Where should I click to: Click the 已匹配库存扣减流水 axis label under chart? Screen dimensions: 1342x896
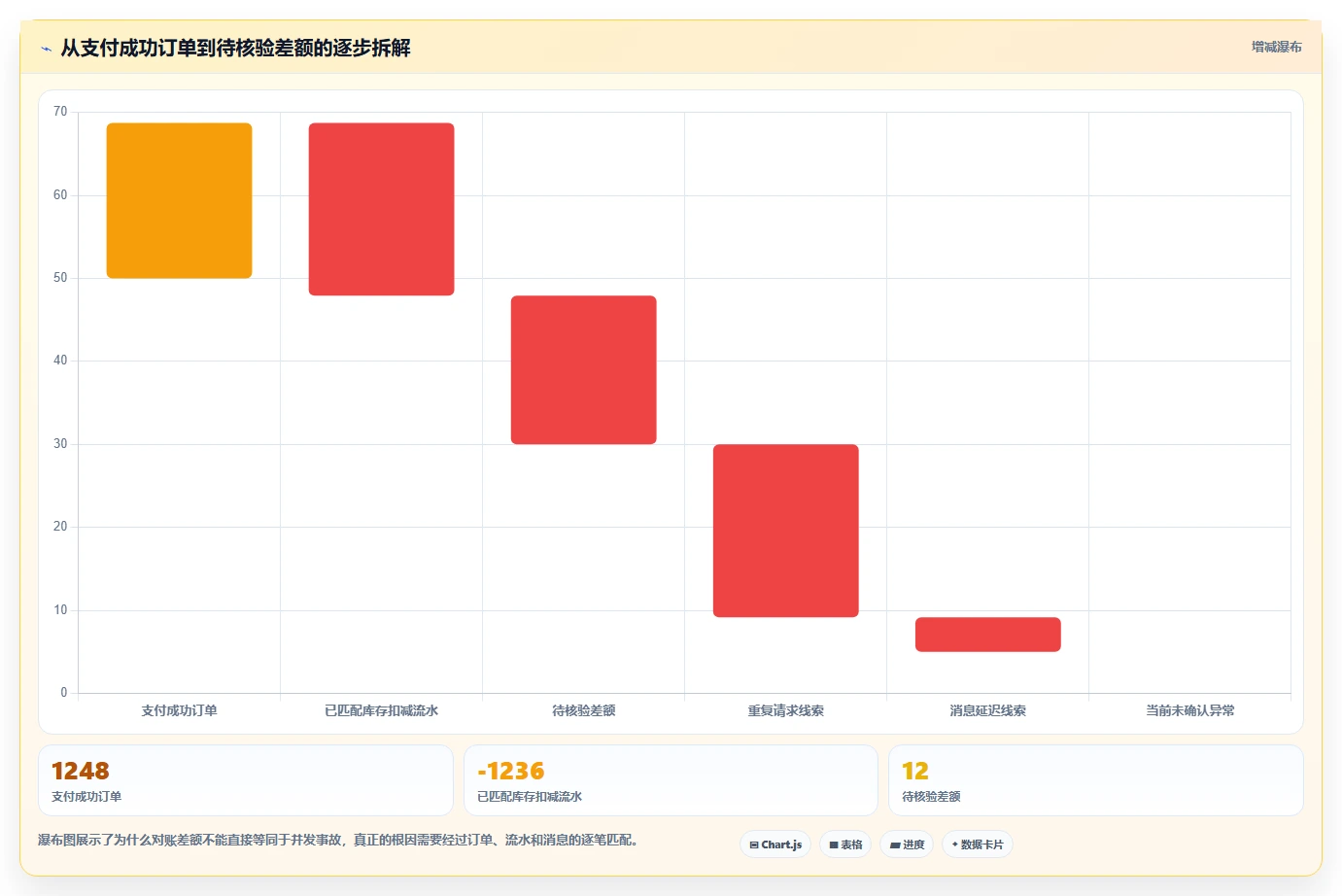(x=382, y=710)
